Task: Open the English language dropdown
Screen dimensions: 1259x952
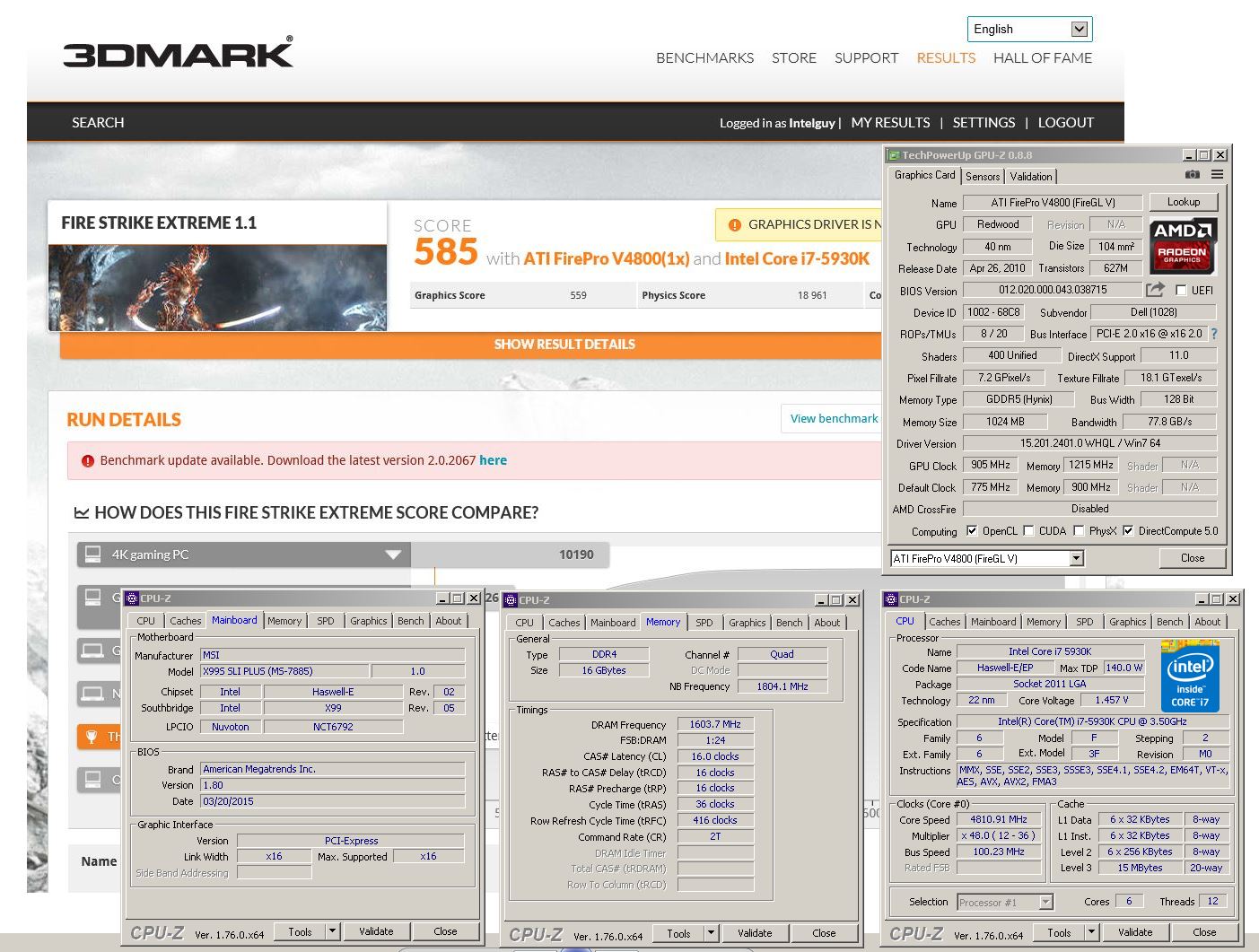Action: coord(1029,29)
